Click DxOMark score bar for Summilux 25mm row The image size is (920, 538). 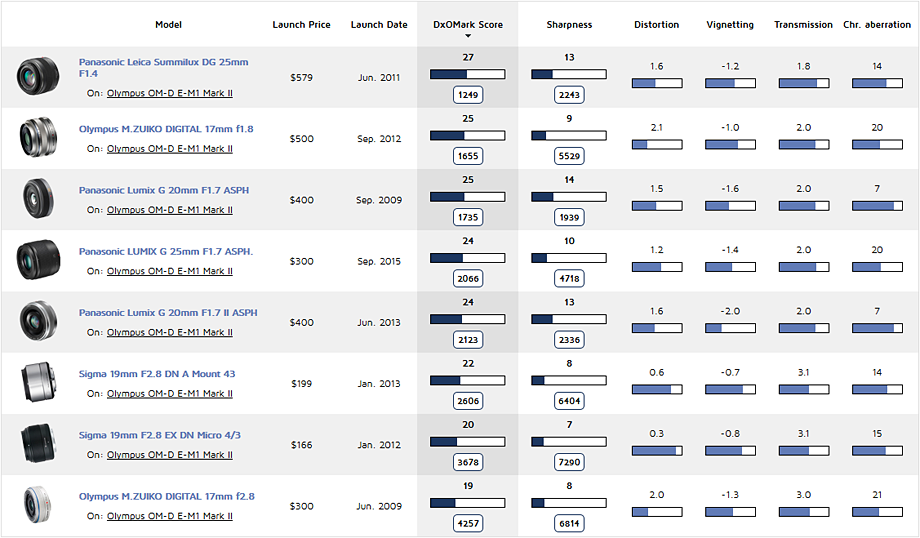point(468,75)
